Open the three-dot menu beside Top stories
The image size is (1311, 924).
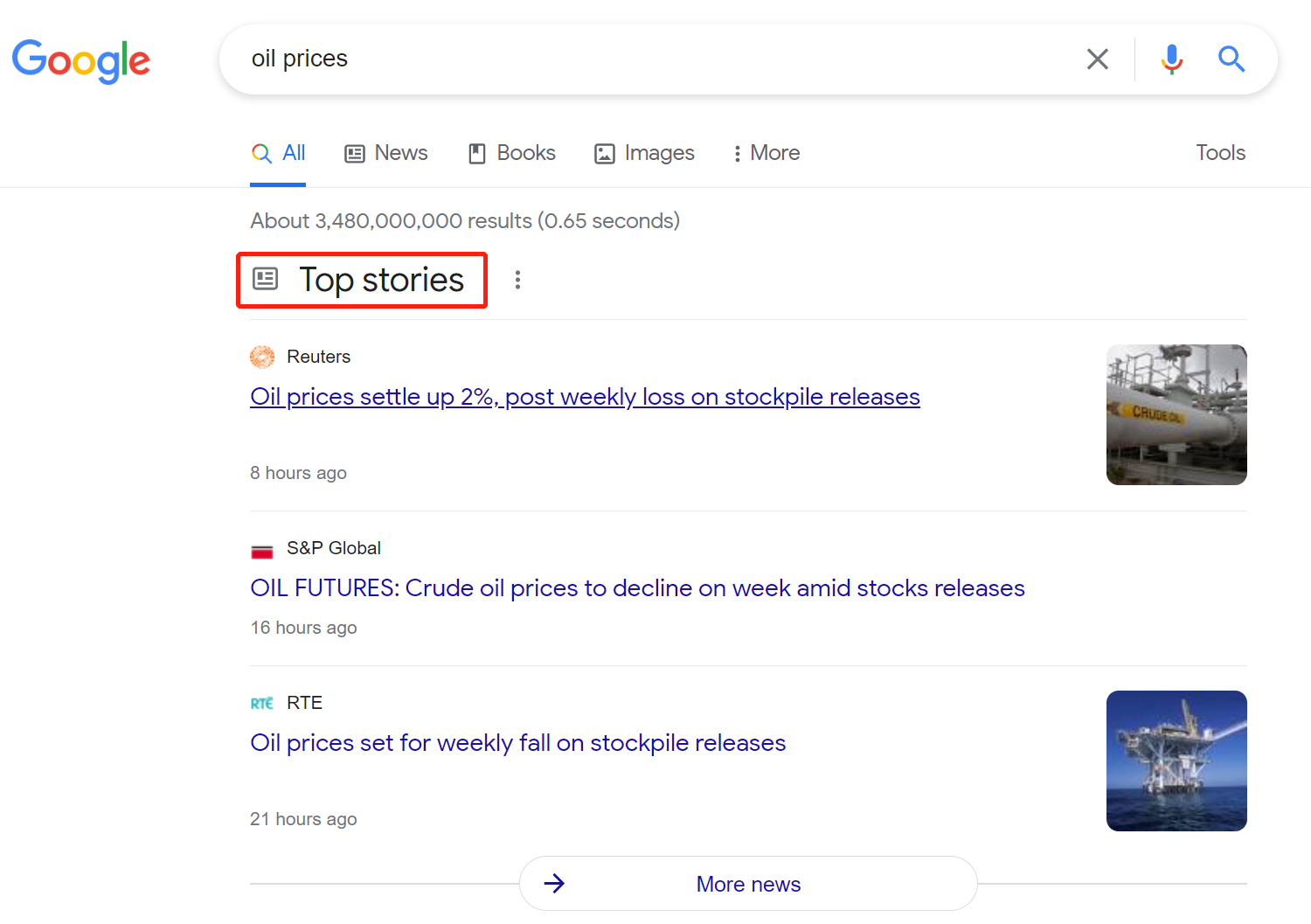coord(517,280)
